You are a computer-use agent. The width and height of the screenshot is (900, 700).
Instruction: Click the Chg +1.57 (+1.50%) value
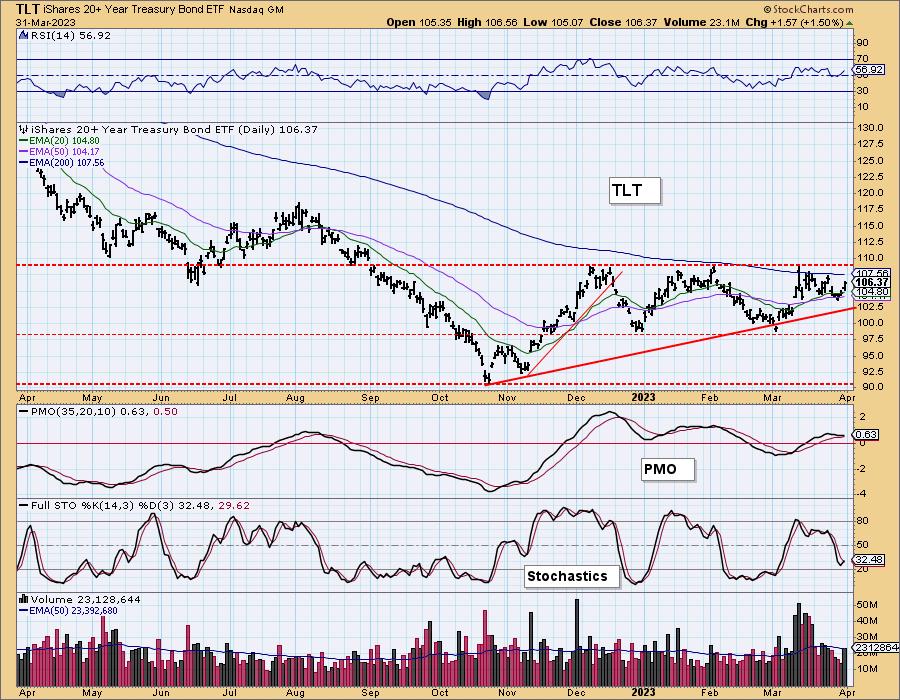(x=794, y=22)
